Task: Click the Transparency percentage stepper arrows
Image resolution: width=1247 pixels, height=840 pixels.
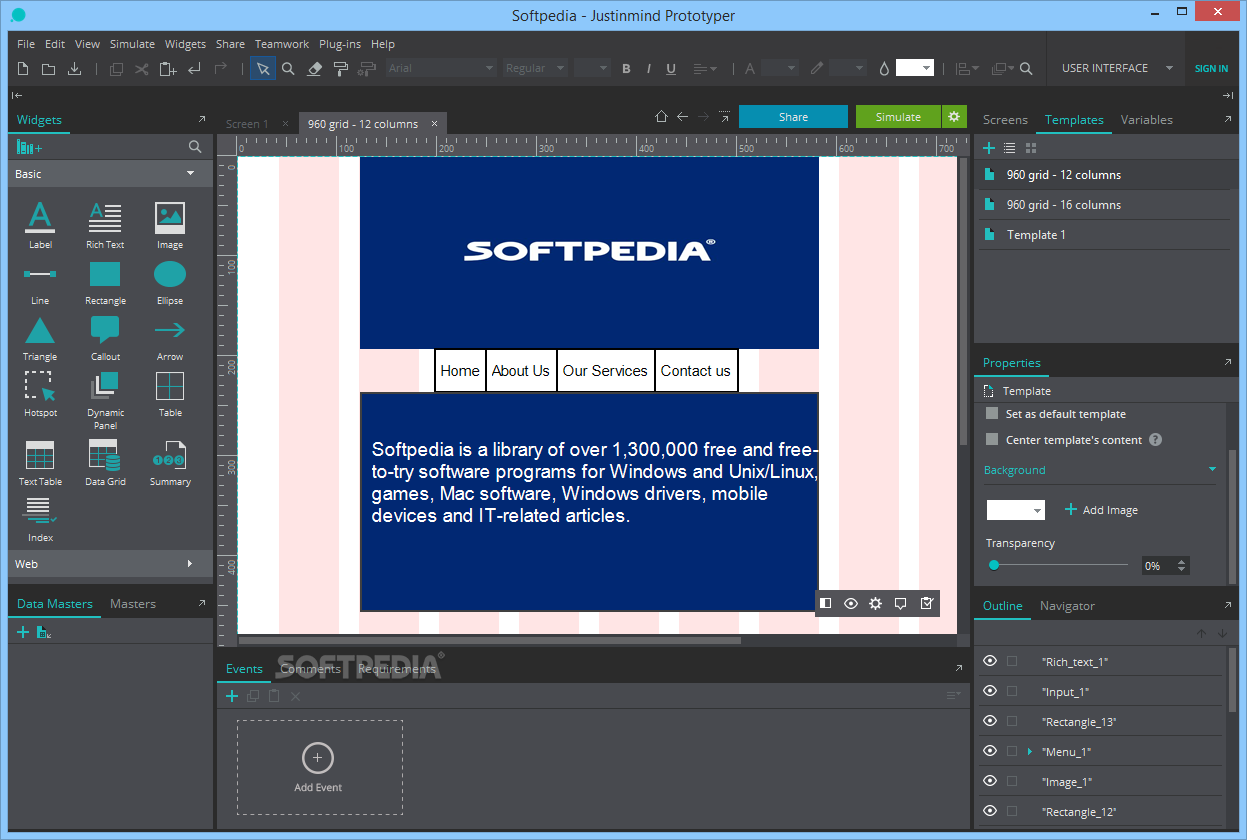Action: 1182,566
